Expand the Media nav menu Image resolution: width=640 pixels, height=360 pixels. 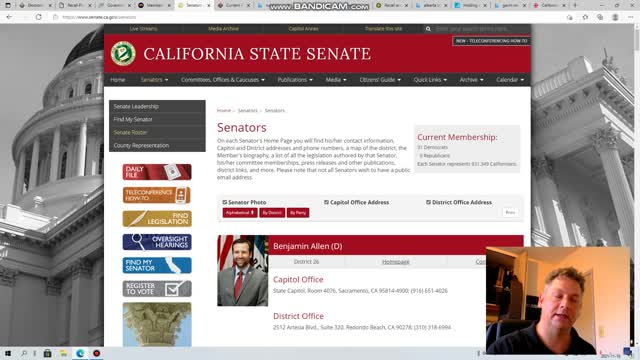(336, 80)
